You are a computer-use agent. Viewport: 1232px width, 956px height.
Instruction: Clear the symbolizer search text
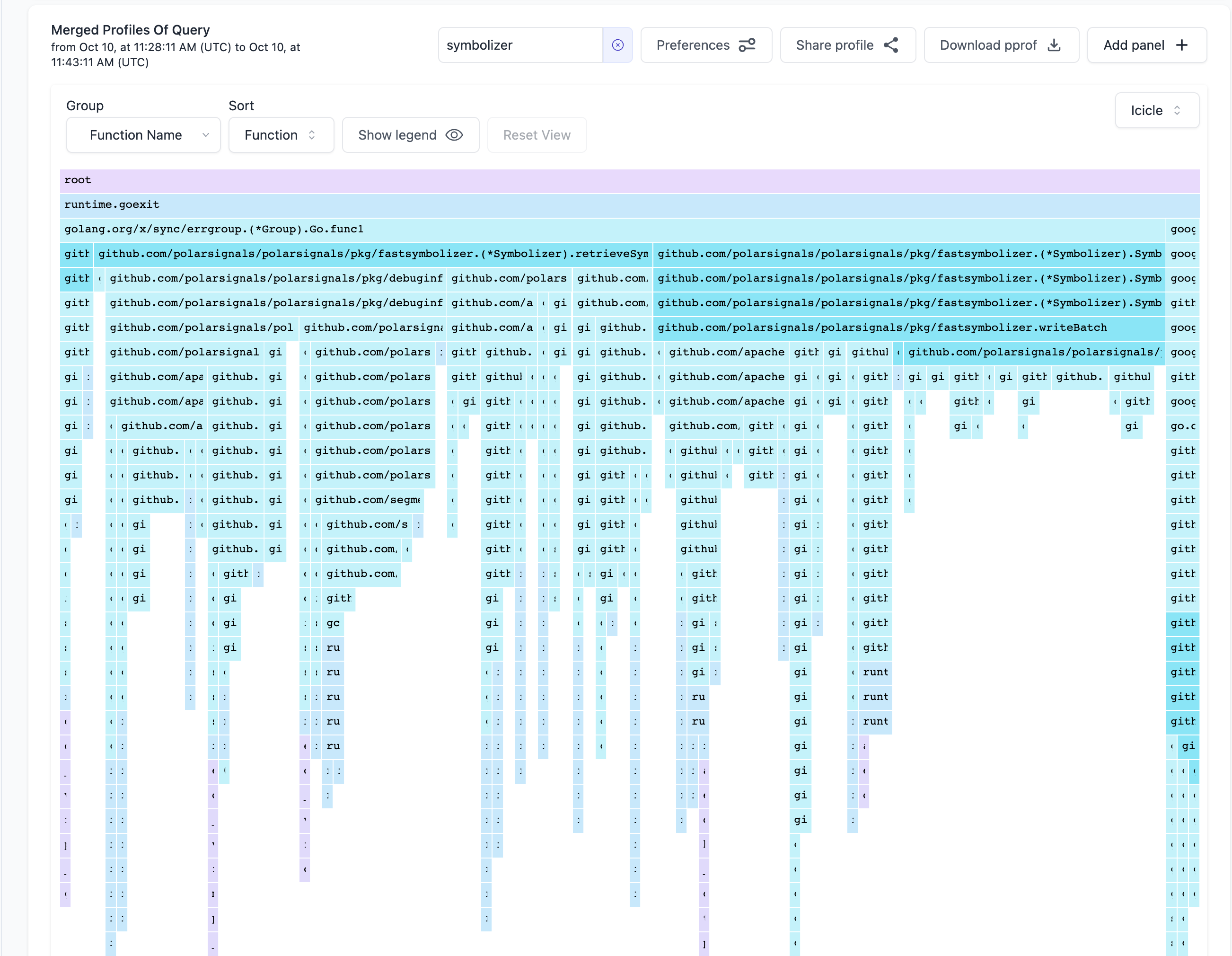pos(618,45)
